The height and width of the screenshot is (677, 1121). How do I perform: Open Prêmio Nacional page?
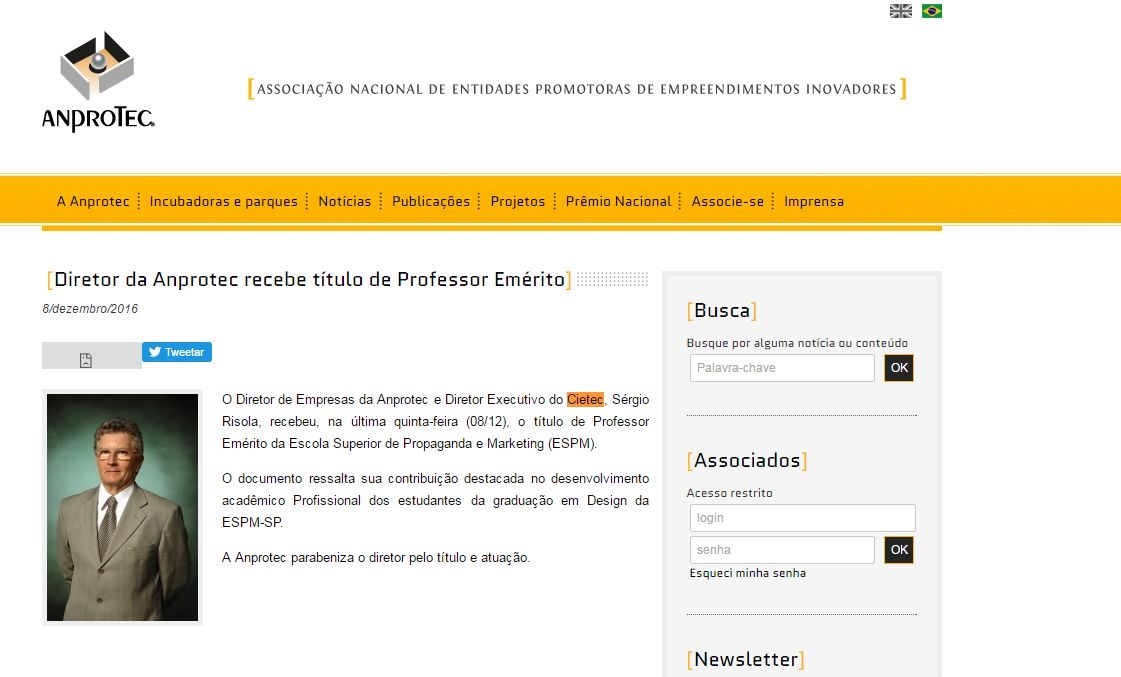click(618, 202)
